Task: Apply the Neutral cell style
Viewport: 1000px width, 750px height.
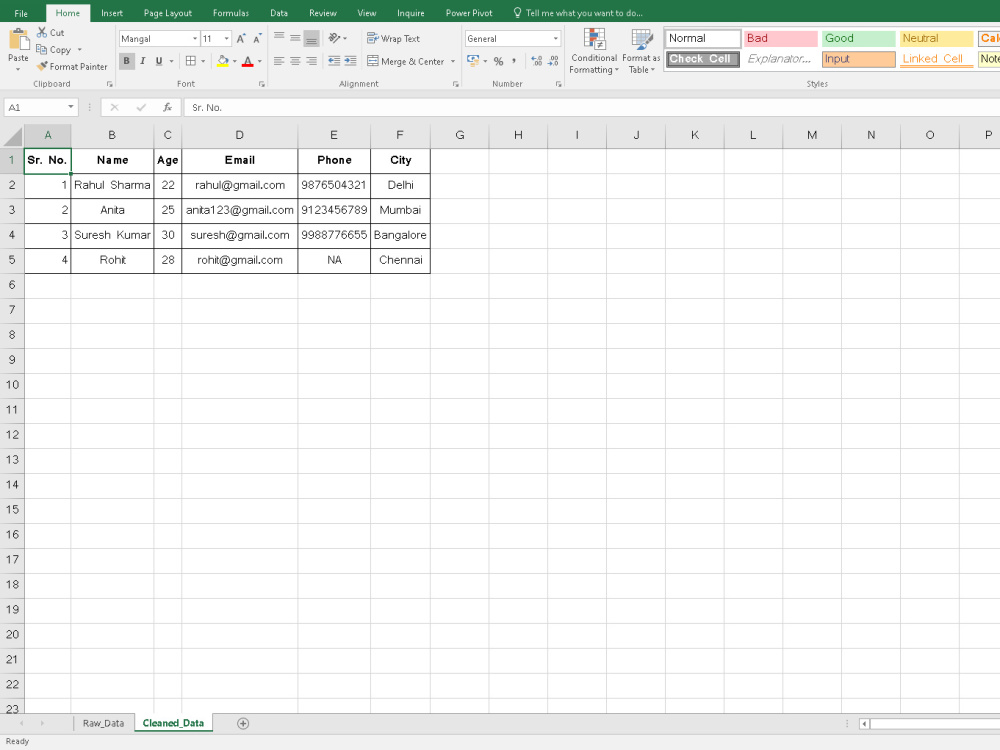Action: tap(936, 38)
